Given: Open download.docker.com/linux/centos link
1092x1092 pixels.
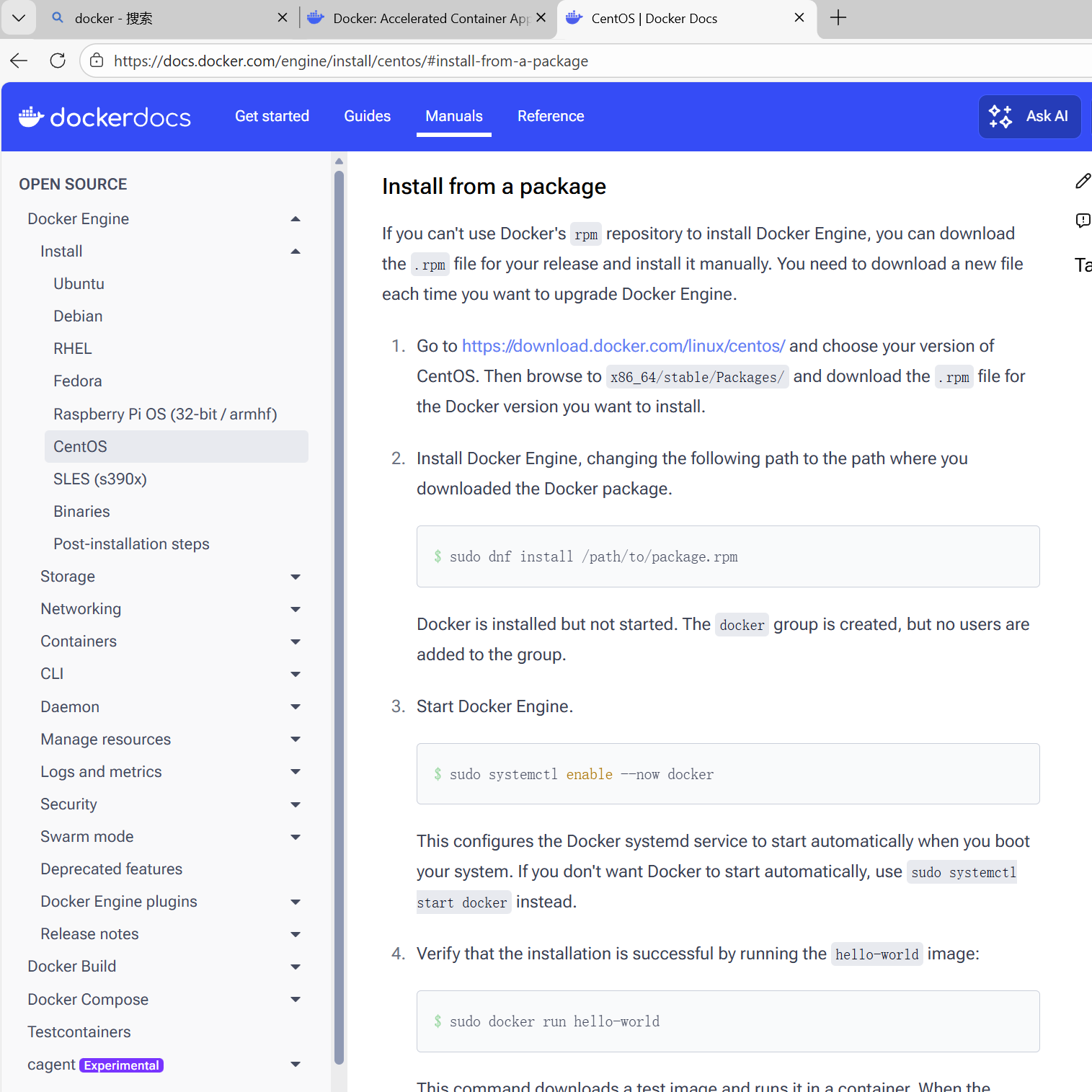Looking at the screenshot, I should coord(623,346).
